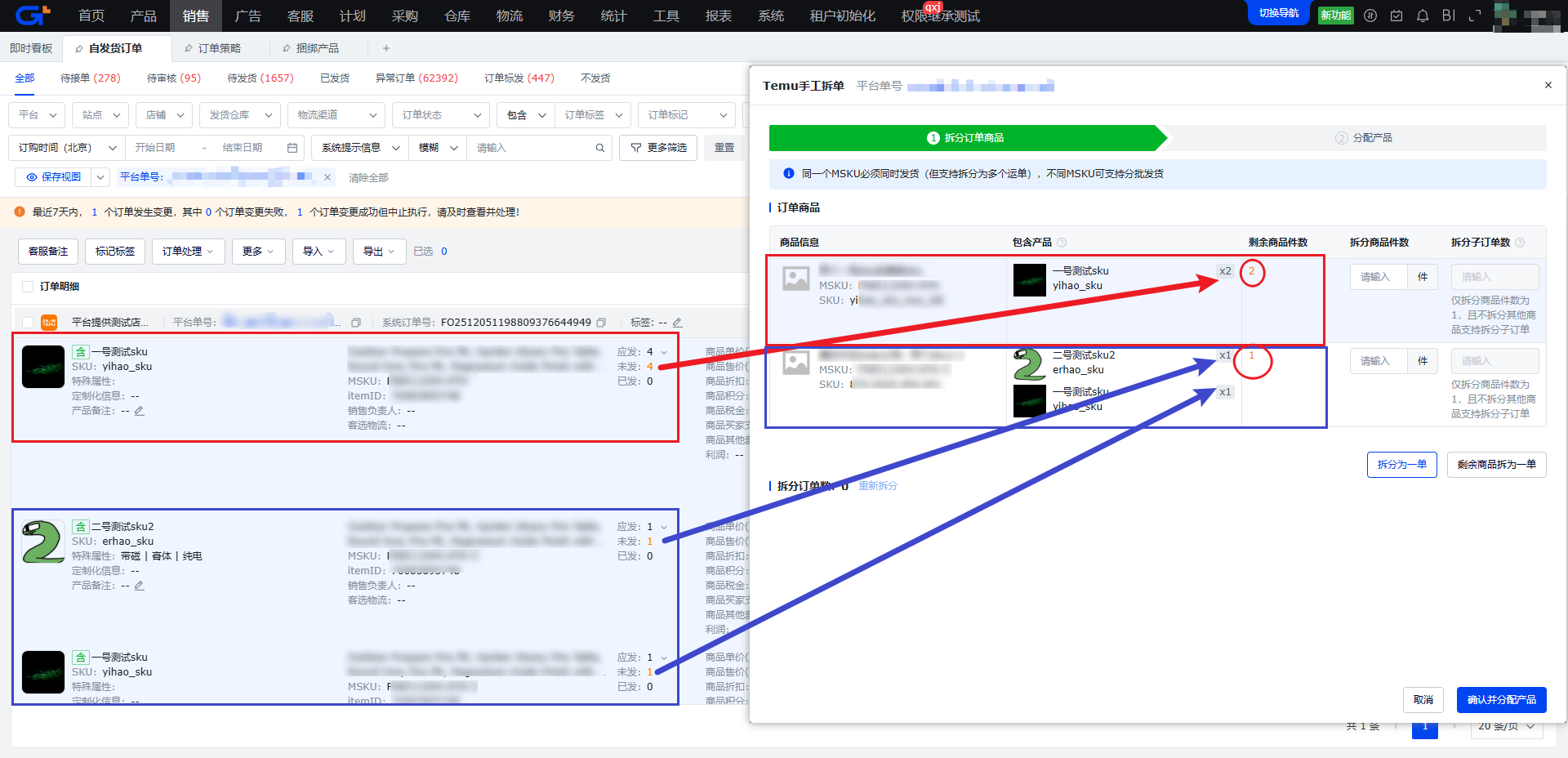Image resolution: width=1568 pixels, height=758 pixels.
Task: Open the sync status circle icon in the header
Action: point(1370,16)
